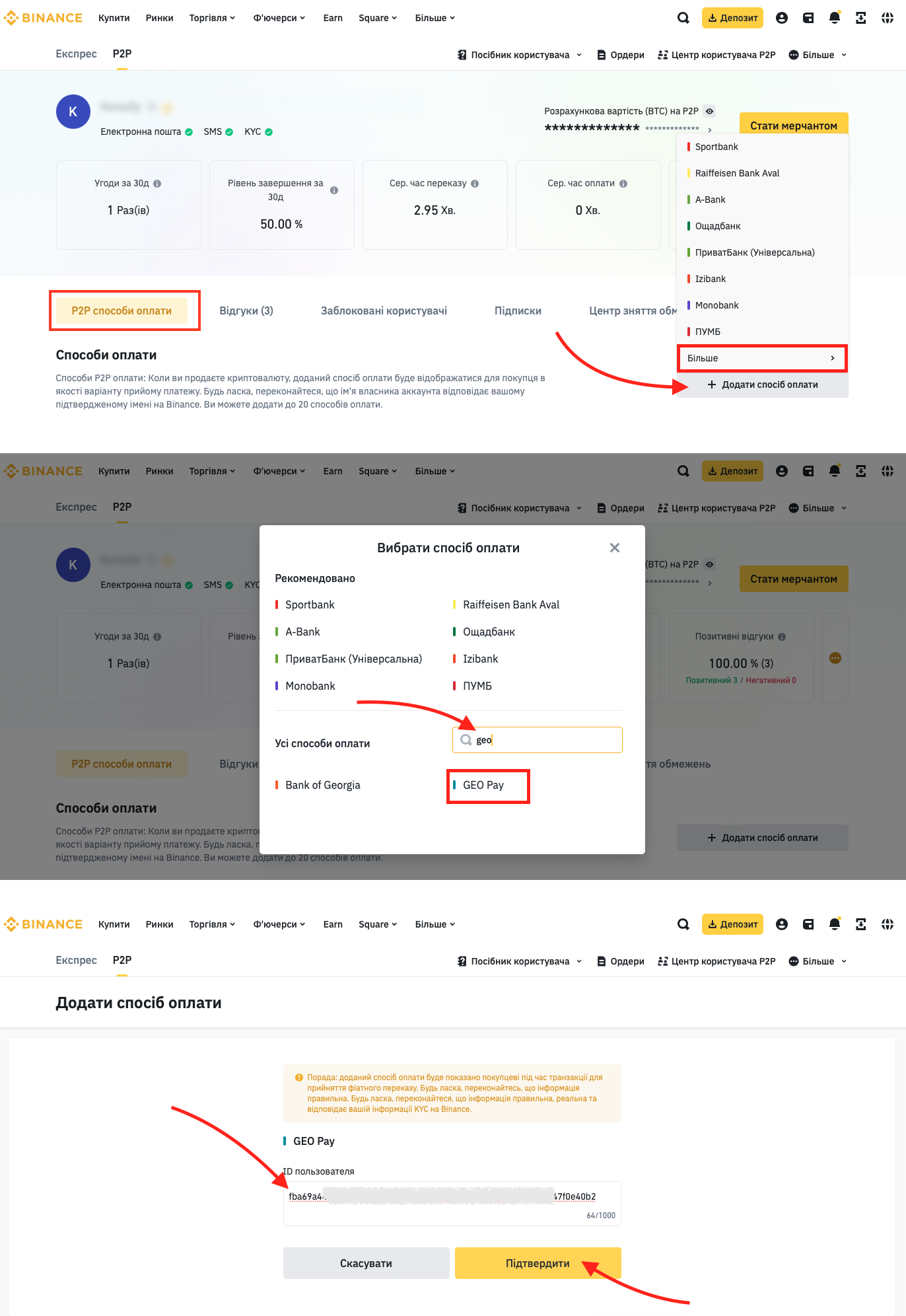The height and width of the screenshot is (1316, 906).
Task: Switch to Експрес on Додати спосіб оплати page
Action: tap(76, 960)
